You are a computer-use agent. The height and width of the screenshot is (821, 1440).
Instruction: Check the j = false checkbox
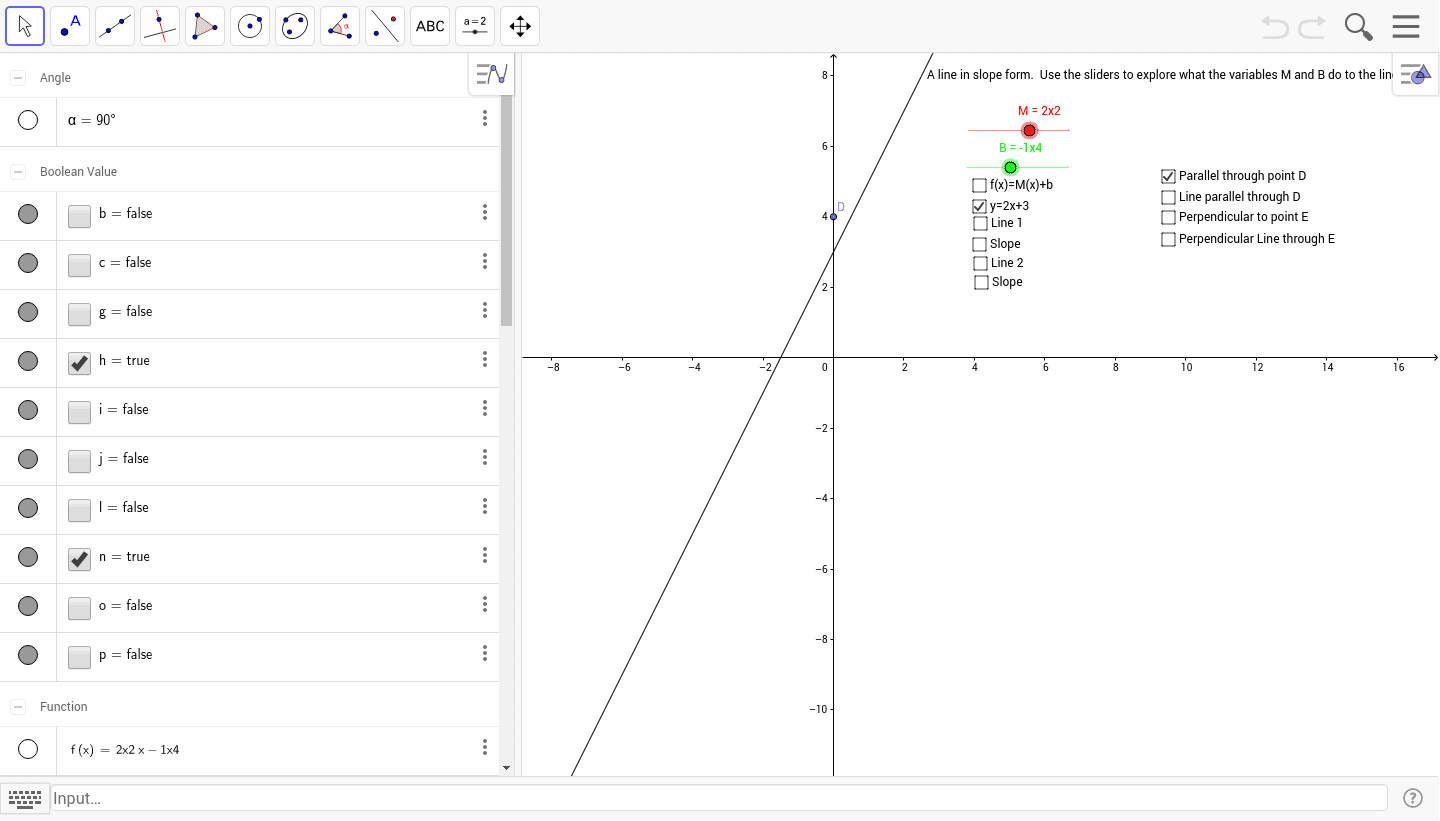tap(79, 460)
